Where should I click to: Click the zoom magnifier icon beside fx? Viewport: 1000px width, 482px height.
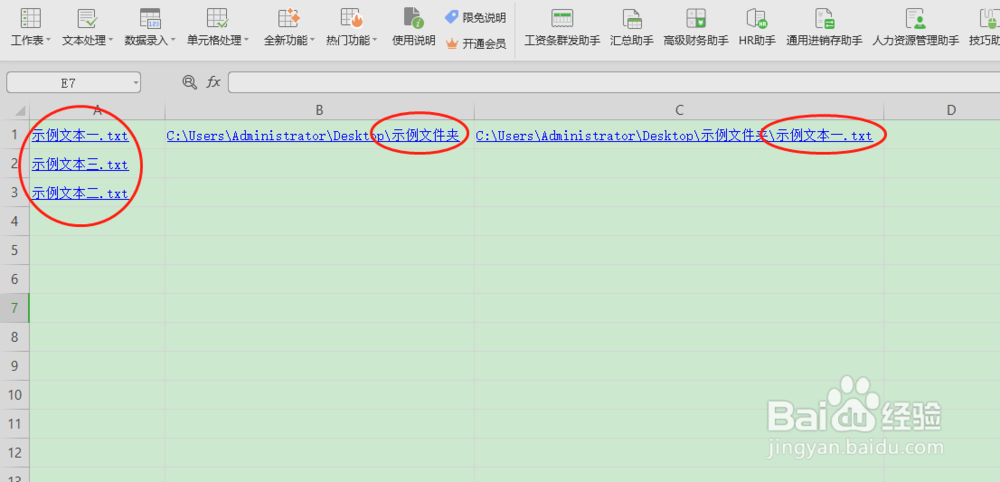tap(189, 82)
